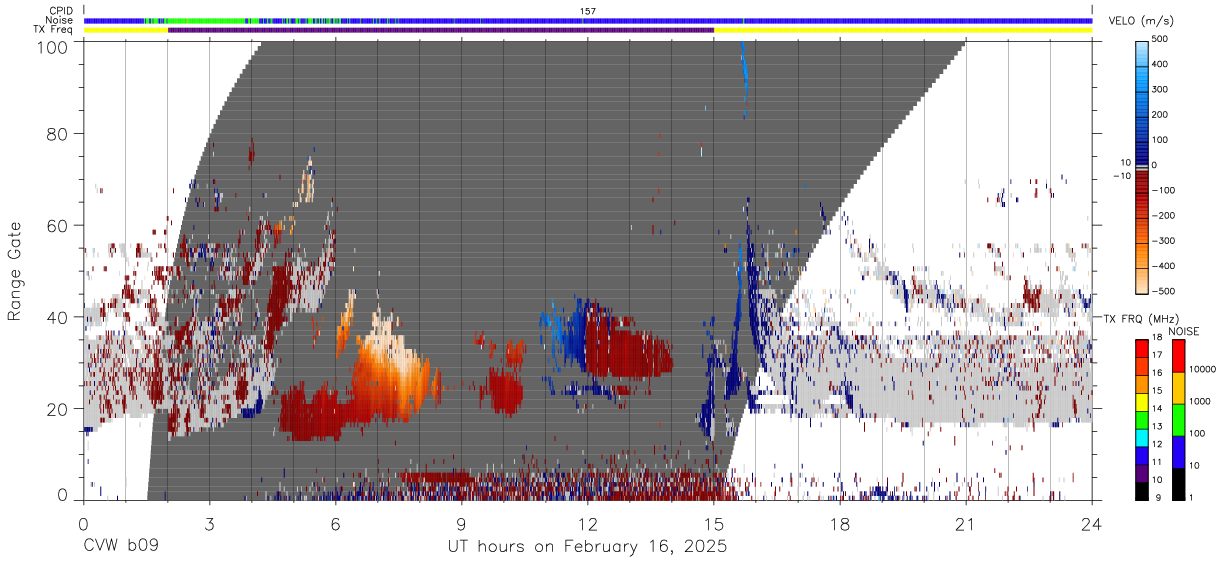
Task: Click the 9 tick on the time axis
Action: [x=462, y=524]
